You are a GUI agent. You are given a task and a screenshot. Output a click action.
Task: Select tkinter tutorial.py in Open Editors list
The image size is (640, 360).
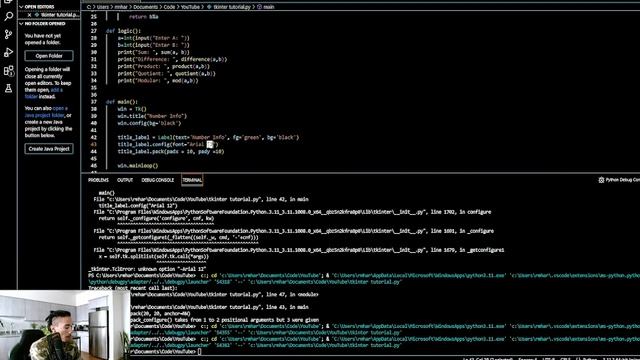(x=59, y=15)
